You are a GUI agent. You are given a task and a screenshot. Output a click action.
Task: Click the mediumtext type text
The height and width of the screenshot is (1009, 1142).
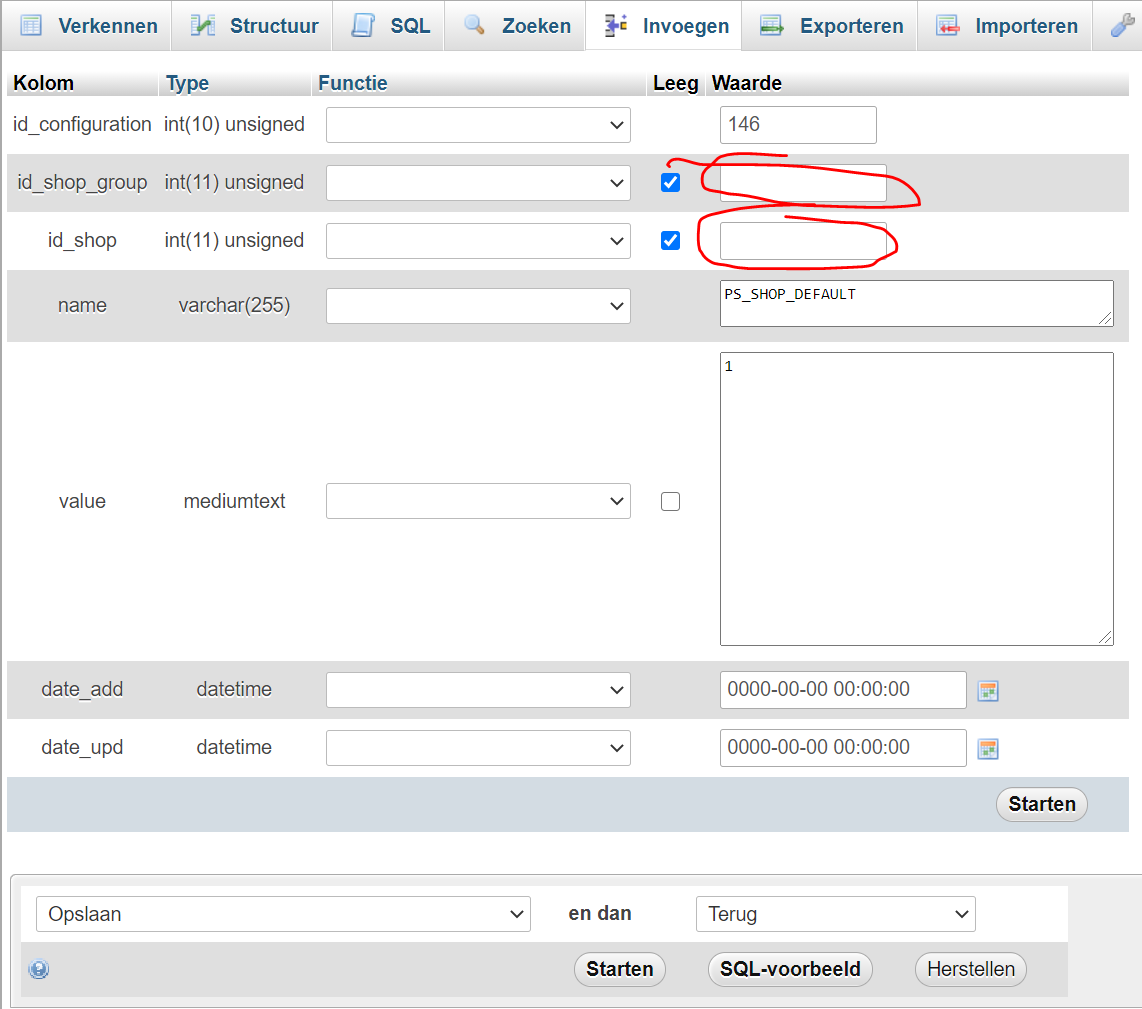(235, 501)
